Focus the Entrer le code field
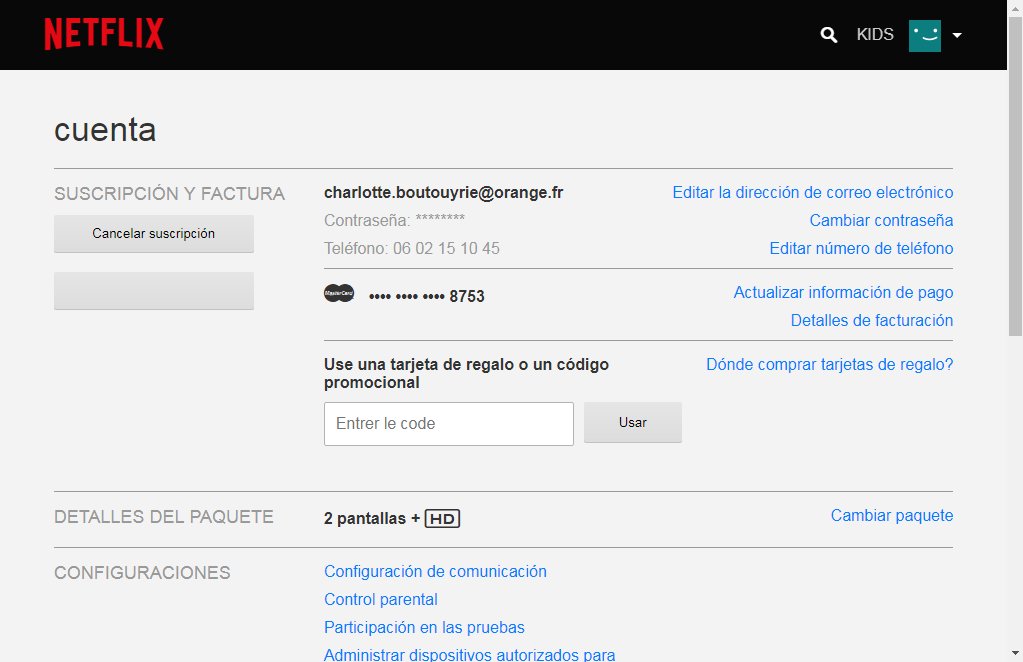This screenshot has height=662, width=1023. coord(449,424)
